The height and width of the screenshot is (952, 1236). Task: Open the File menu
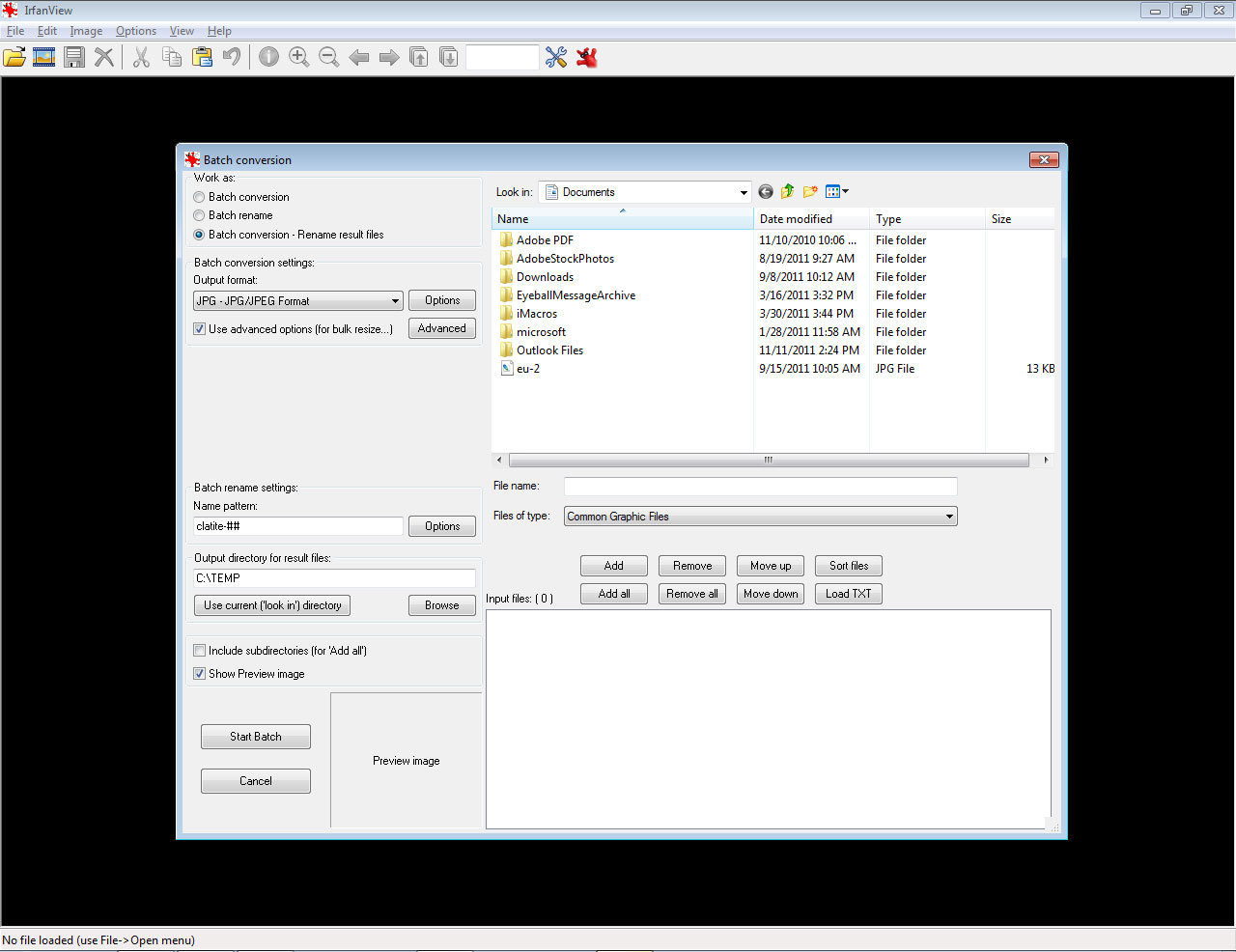[15, 31]
